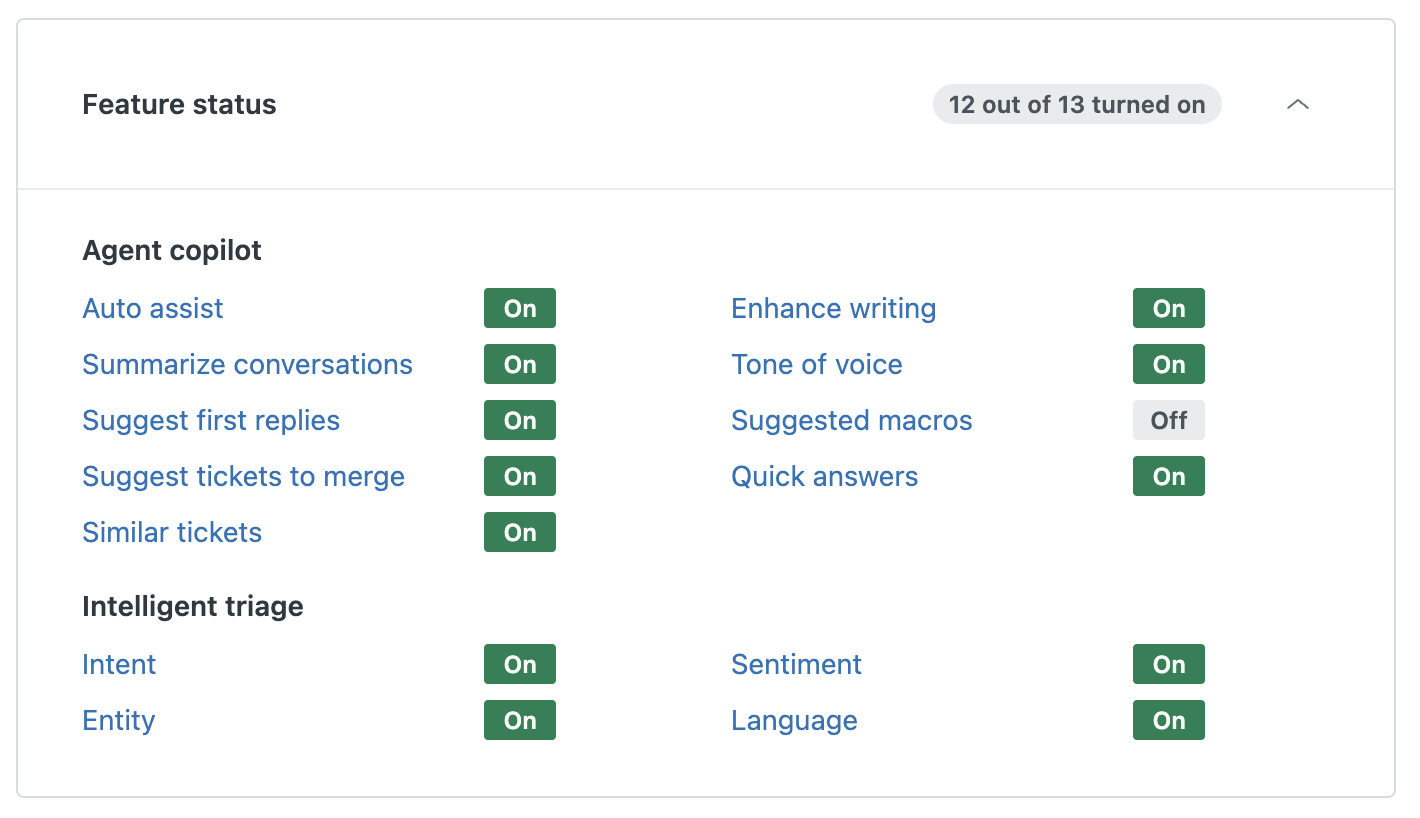Select the Tone of voice link
The image size is (1420, 818).
tap(816, 365)
